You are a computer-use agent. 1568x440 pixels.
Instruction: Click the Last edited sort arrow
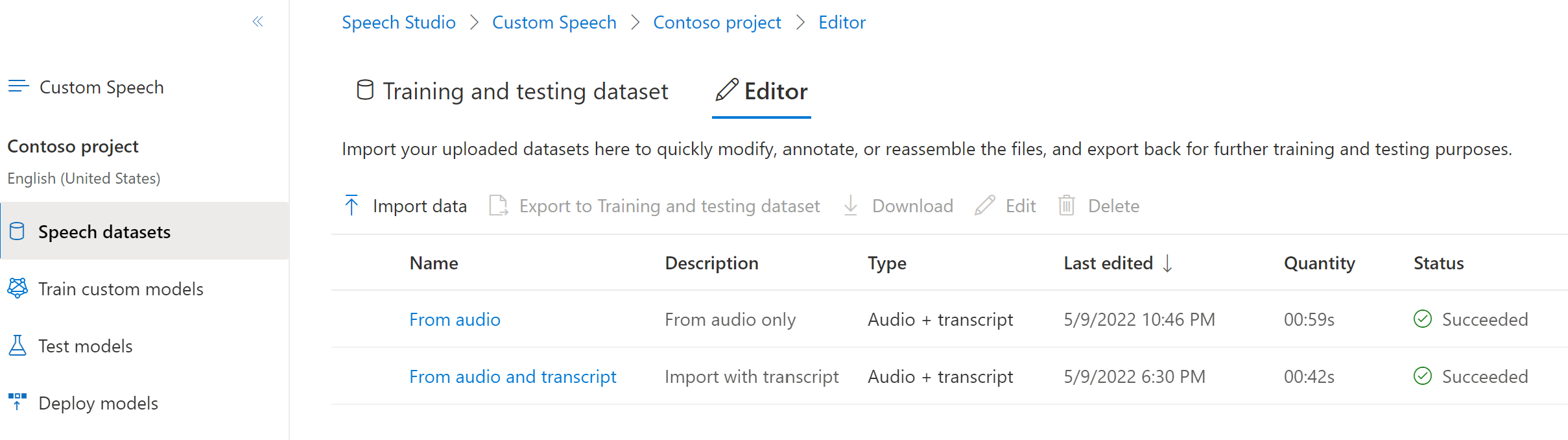pos(1167,263)
